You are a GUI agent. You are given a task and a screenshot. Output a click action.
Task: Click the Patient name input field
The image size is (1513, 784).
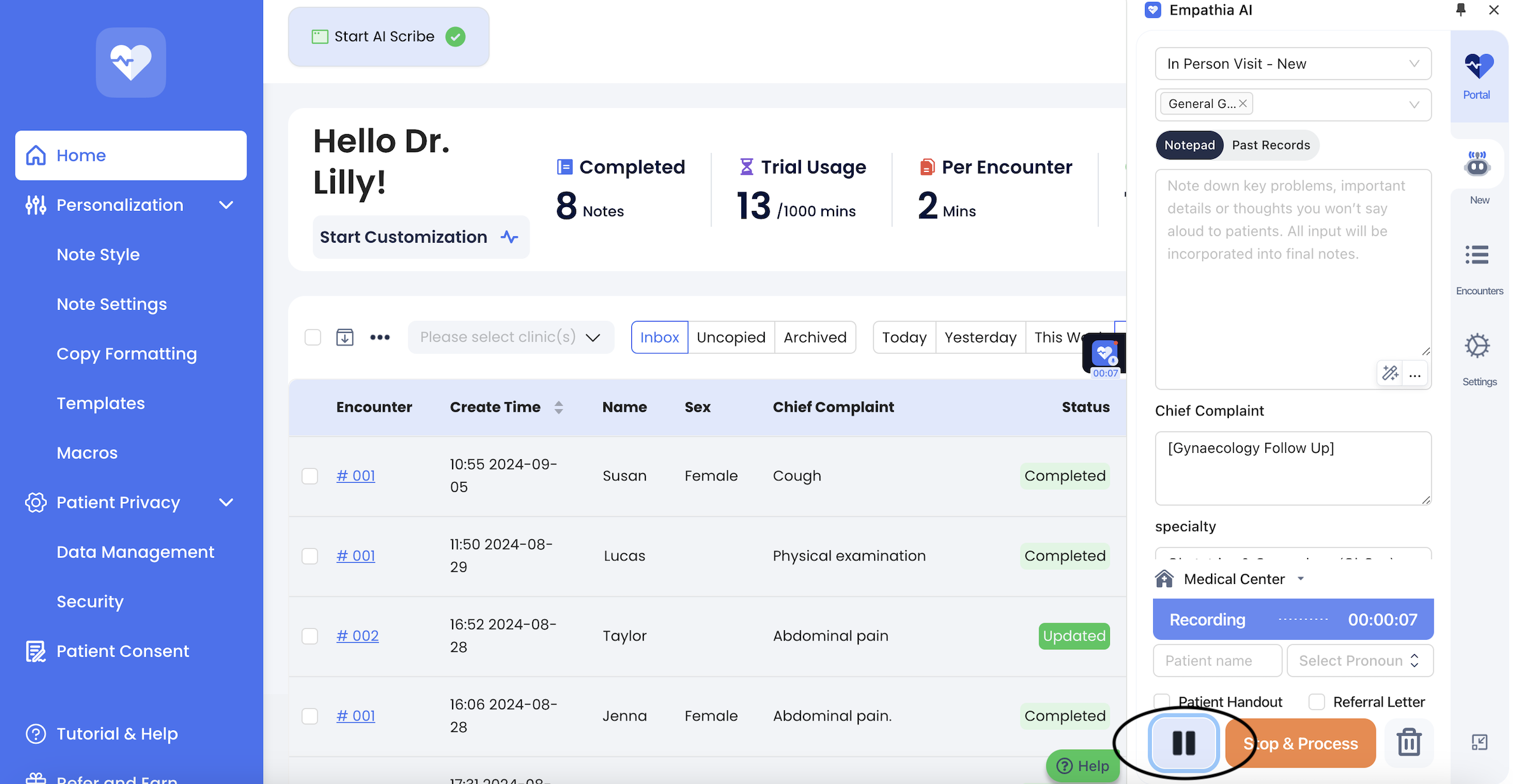pos(1217,661)
